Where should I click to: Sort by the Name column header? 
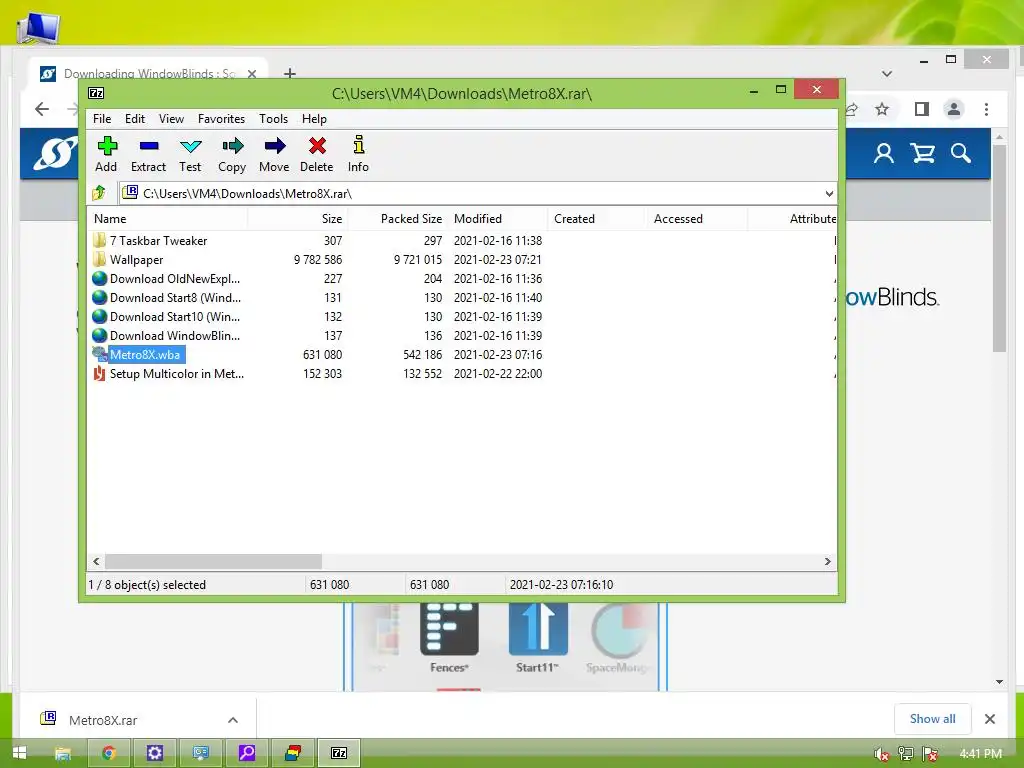(x=167, y=219)
